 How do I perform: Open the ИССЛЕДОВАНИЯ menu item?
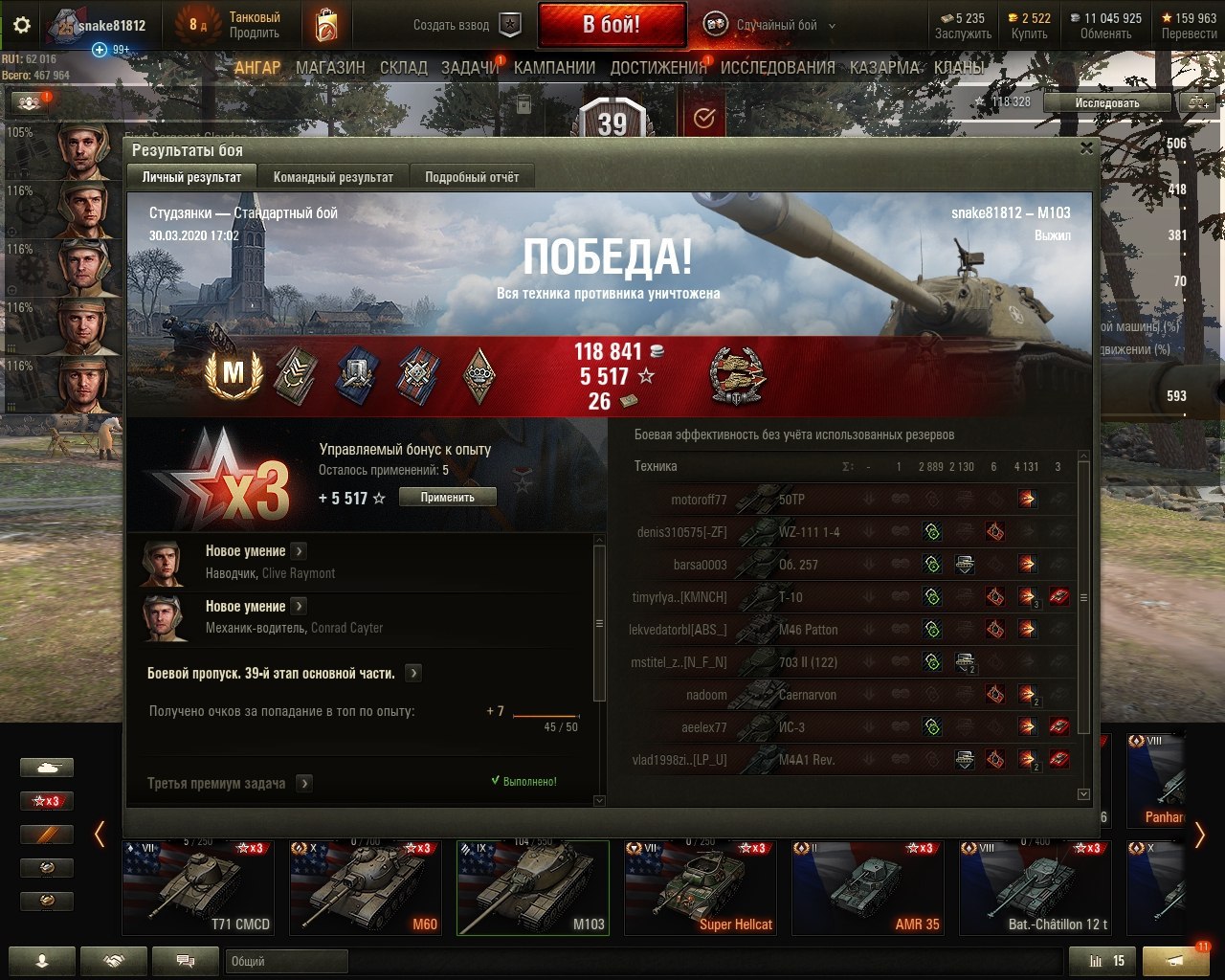[x=777, y=67]
